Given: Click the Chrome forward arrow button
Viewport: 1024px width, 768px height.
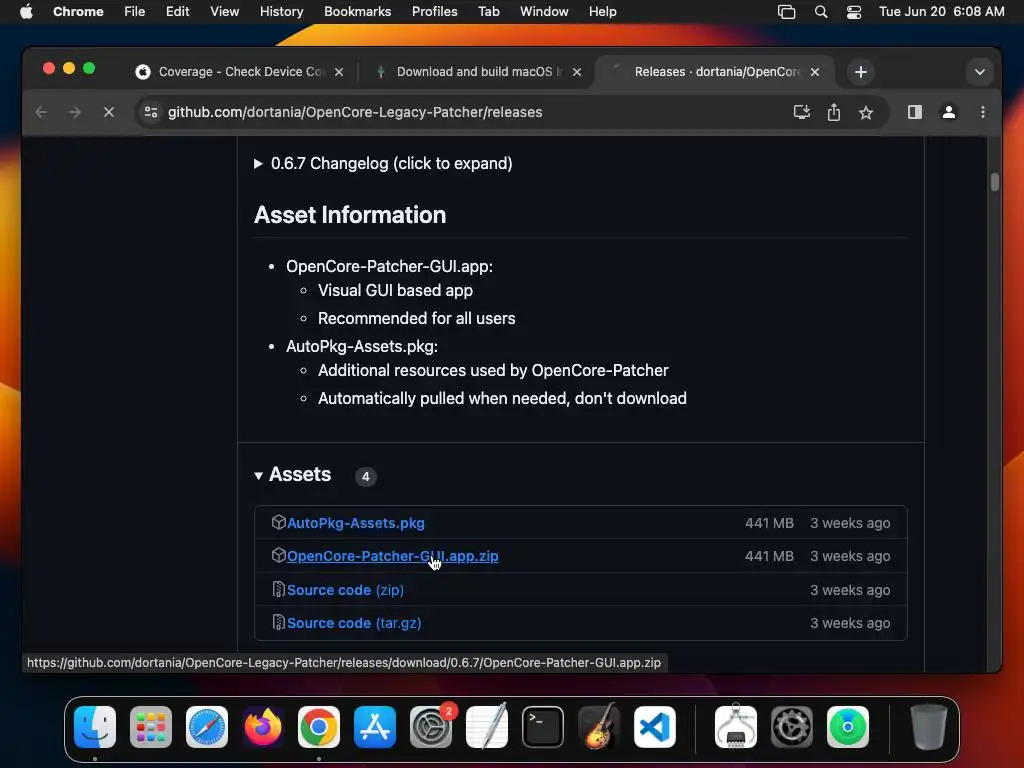Looking at the screenshot, I should 75,112.
